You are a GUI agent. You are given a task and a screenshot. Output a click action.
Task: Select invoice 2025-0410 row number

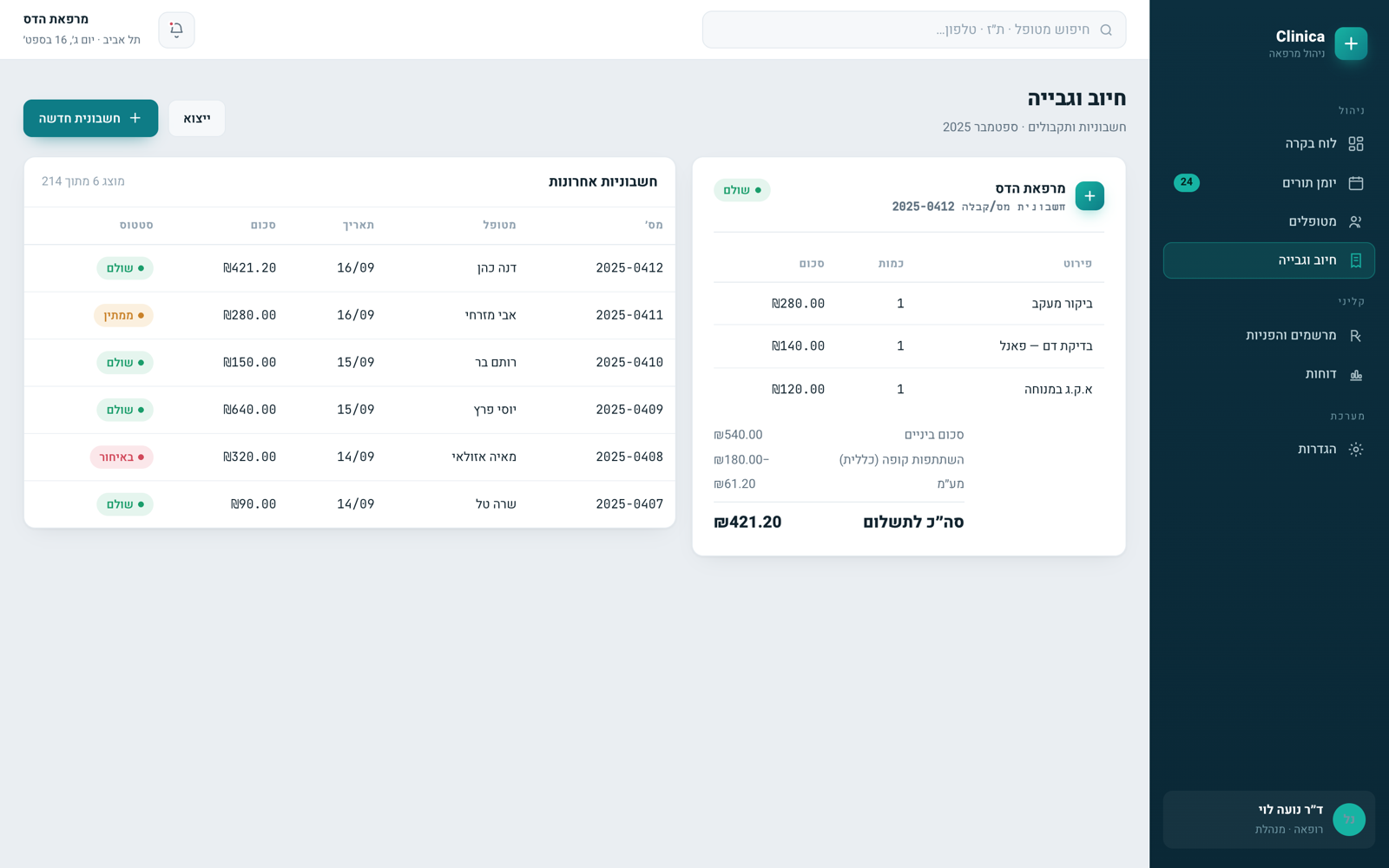(629, 363)
